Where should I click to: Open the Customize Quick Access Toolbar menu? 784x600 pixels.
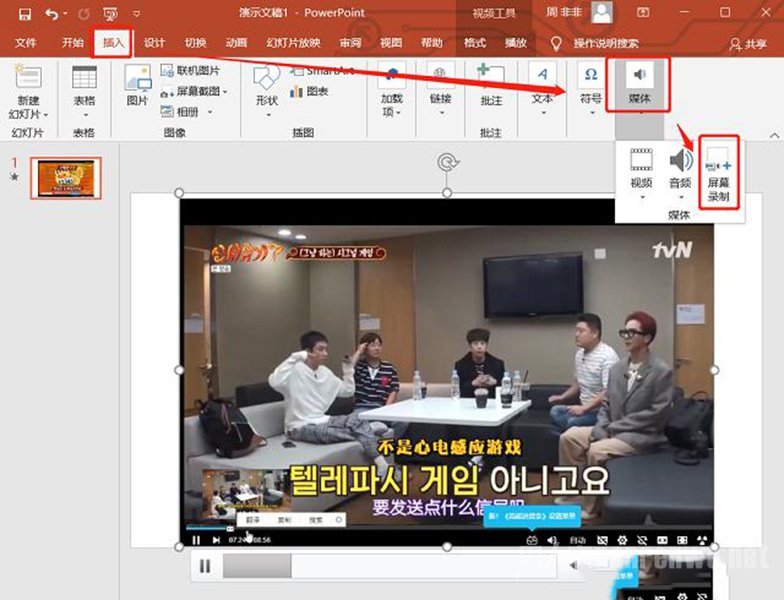(x=136, y=14)
